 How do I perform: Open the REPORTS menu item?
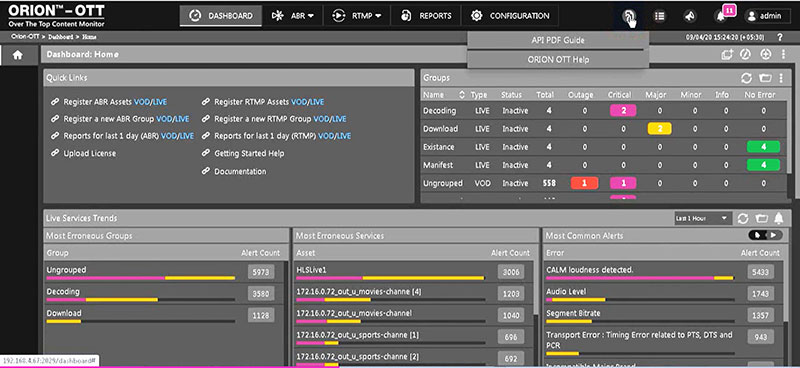[426, 16]
